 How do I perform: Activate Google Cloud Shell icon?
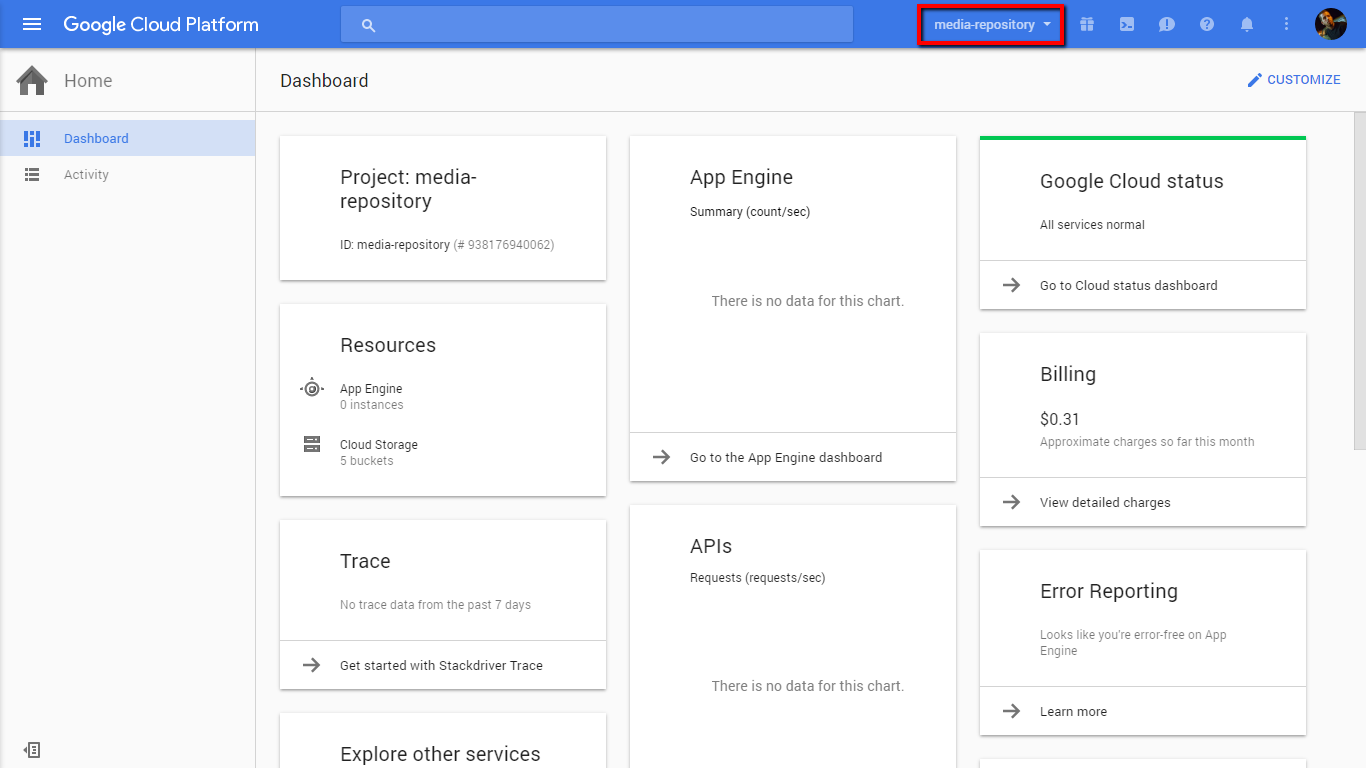pos(1127,24)
